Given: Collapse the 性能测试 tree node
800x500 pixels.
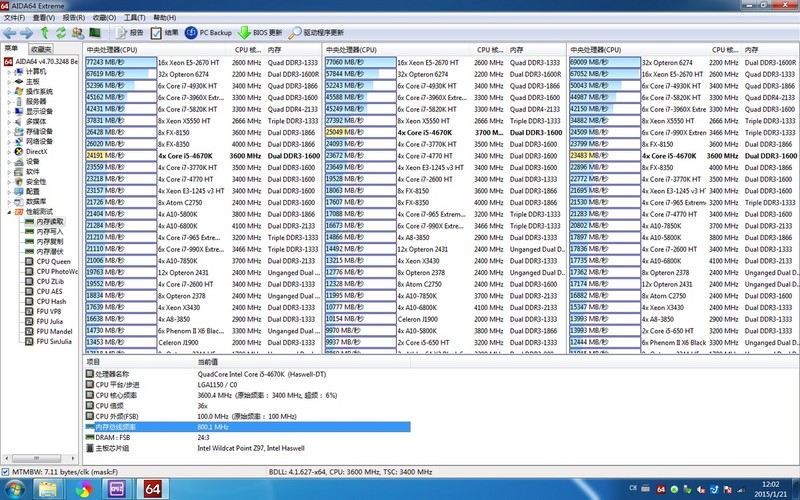Looking at the screenshot, I should [9, 211].
